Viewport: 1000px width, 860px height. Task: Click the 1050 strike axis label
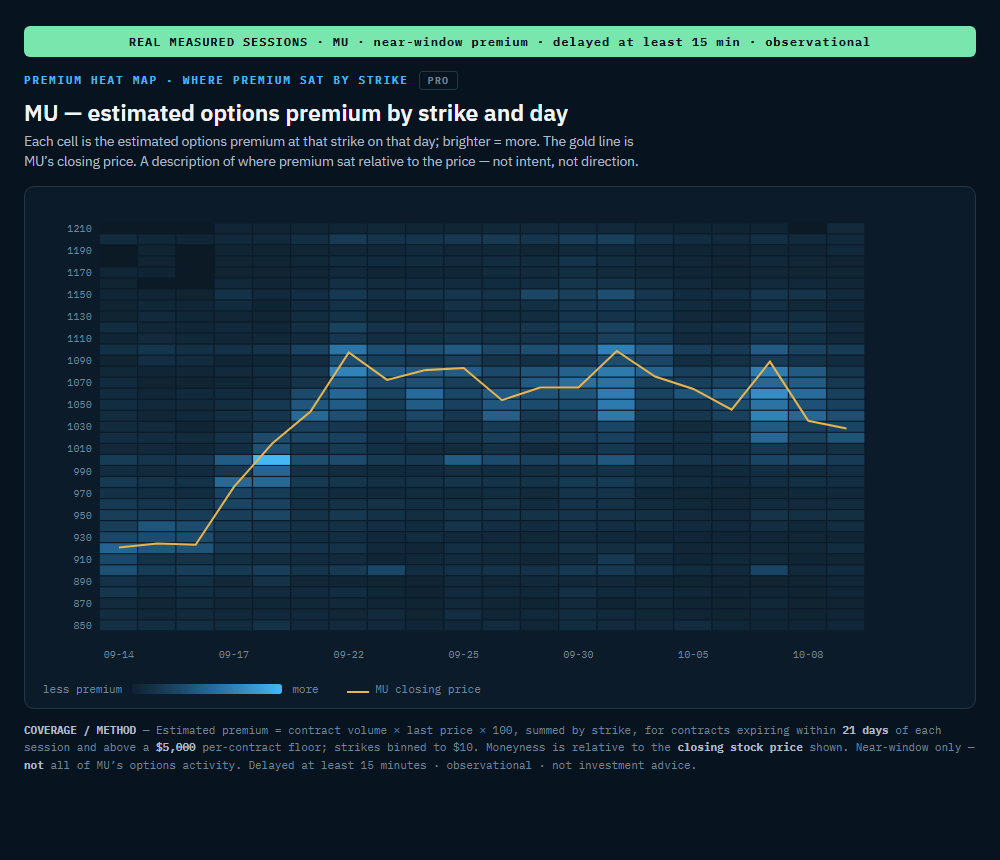pyautogui.click(x=80, y=405)
